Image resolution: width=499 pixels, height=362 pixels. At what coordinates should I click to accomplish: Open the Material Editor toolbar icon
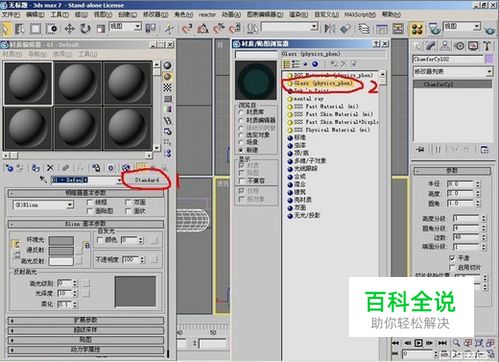click(x=417, y=29)
